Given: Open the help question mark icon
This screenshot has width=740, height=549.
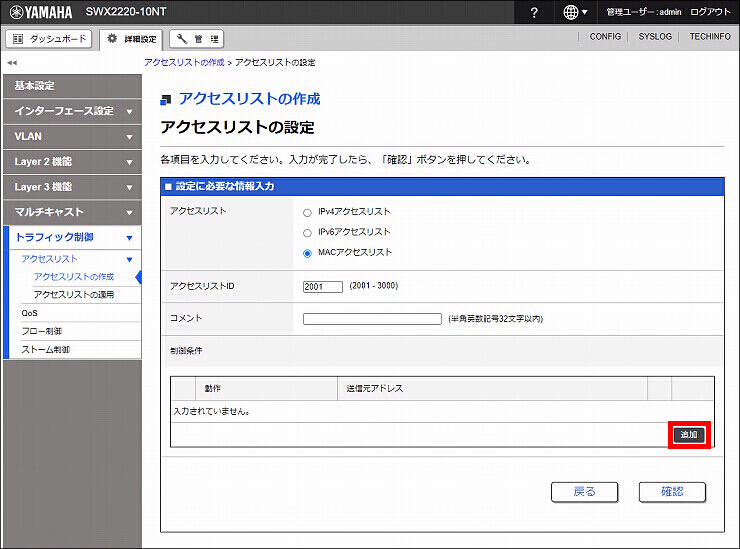Looking at the screenshot, I should tap(534, 13).
